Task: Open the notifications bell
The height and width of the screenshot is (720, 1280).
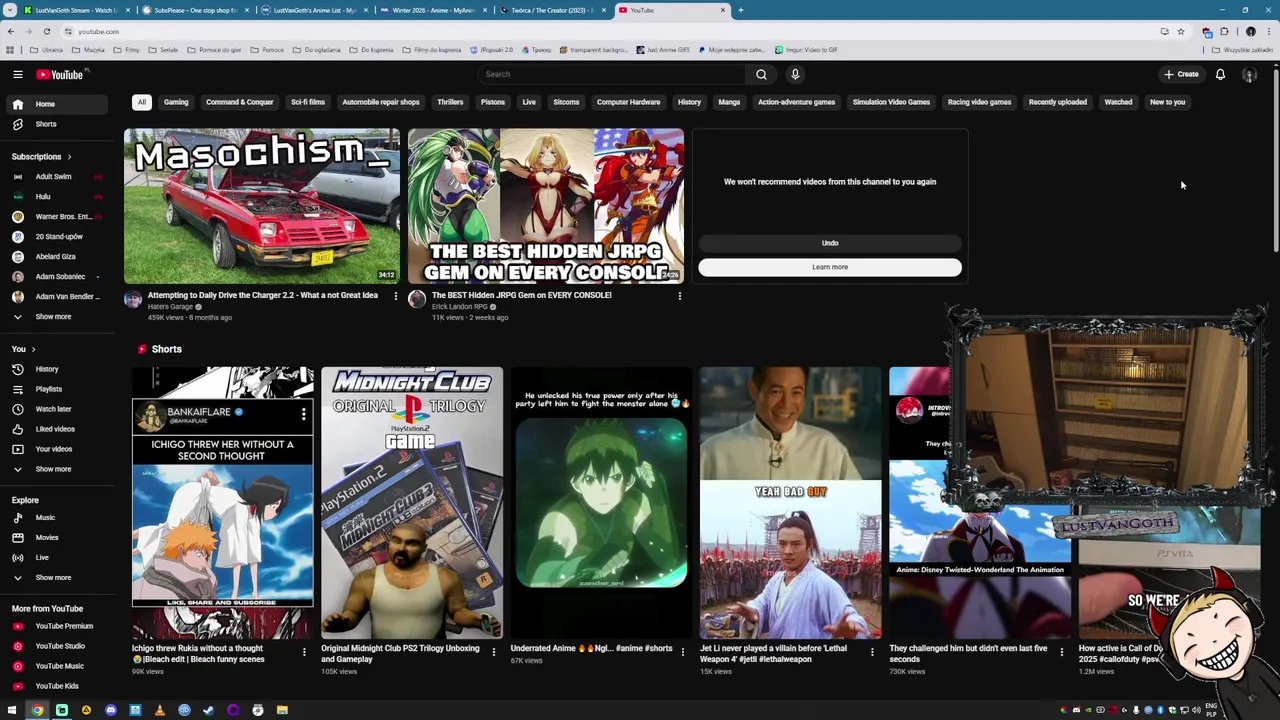Action: 1220,74
